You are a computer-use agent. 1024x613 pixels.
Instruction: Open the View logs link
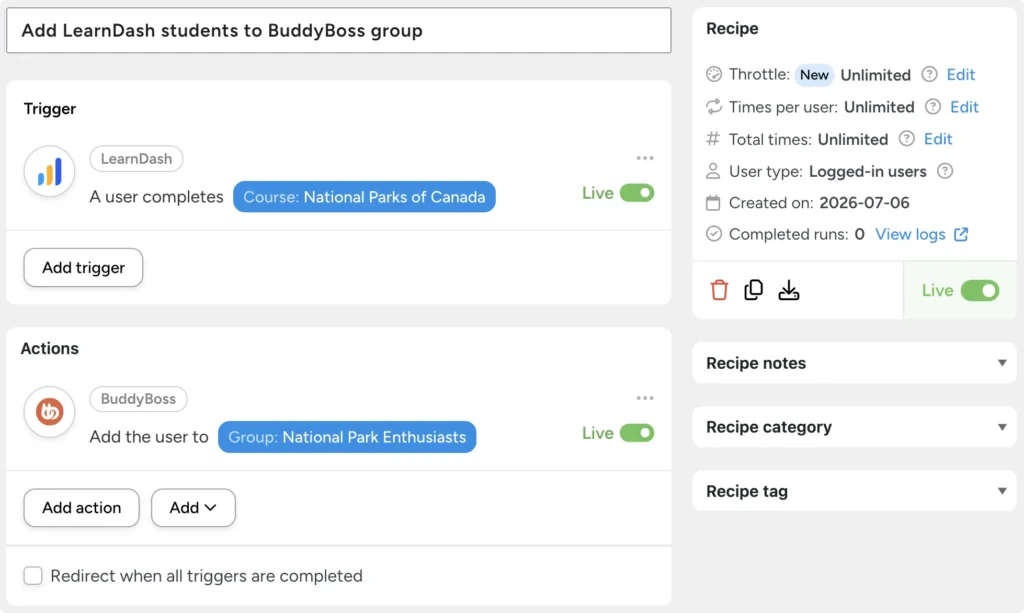910,234
